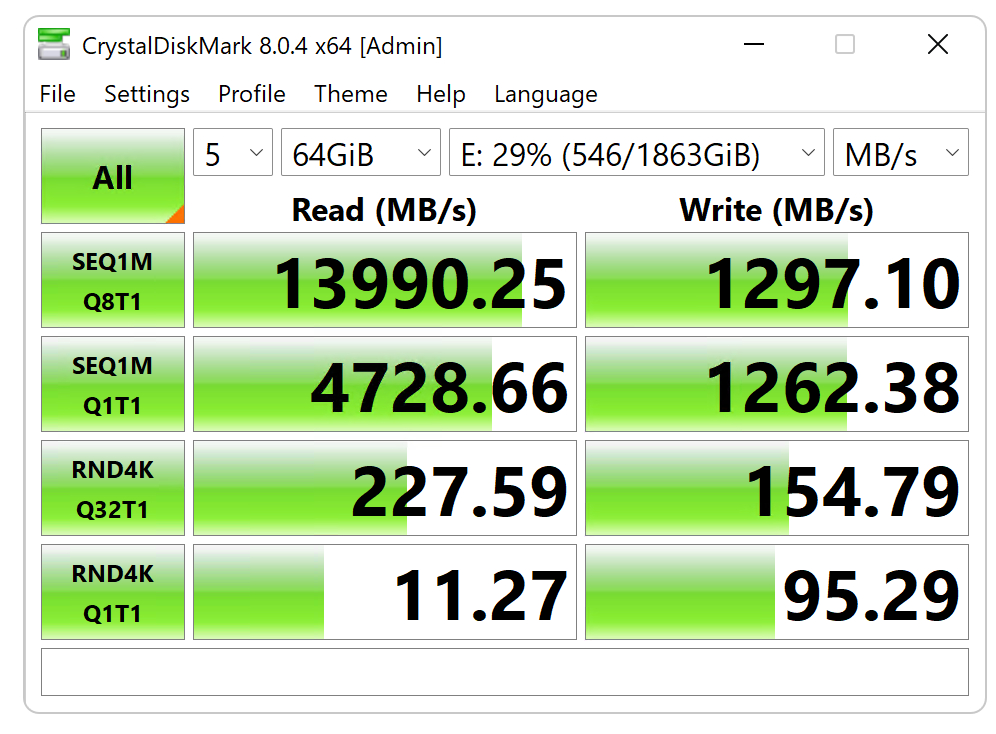This screenshot has width=996, height=734.
Task: Open the Language menu
Action: [x=545, y=94]
